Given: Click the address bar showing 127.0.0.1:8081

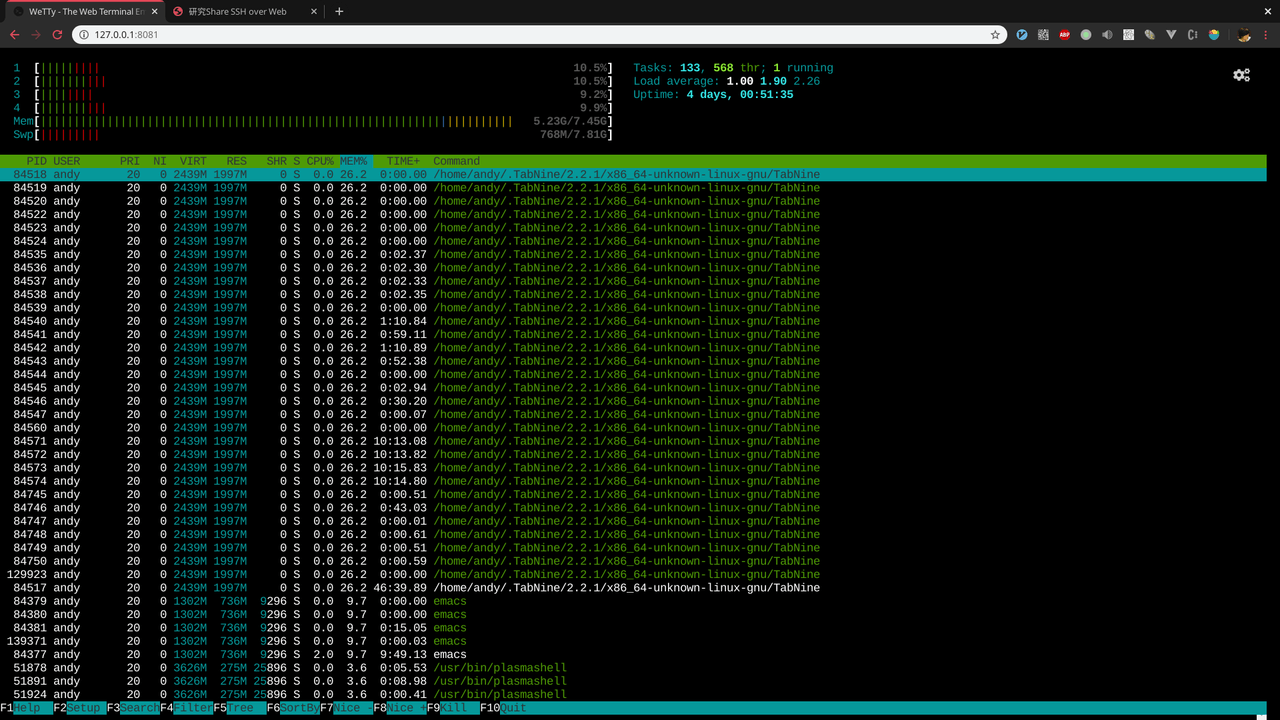Looking at the screenshot, I should coord(540,35).
